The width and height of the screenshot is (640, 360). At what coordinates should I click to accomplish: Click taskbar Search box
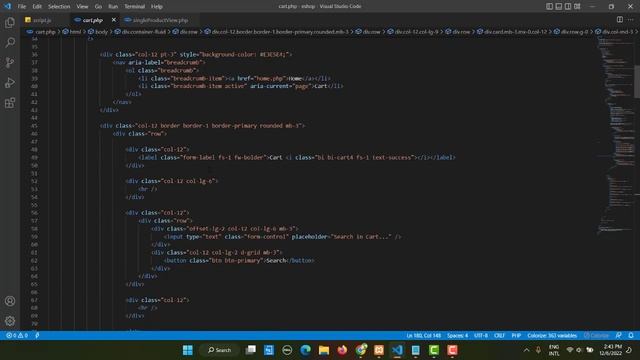pyautogui.click(x=220, y=350)
